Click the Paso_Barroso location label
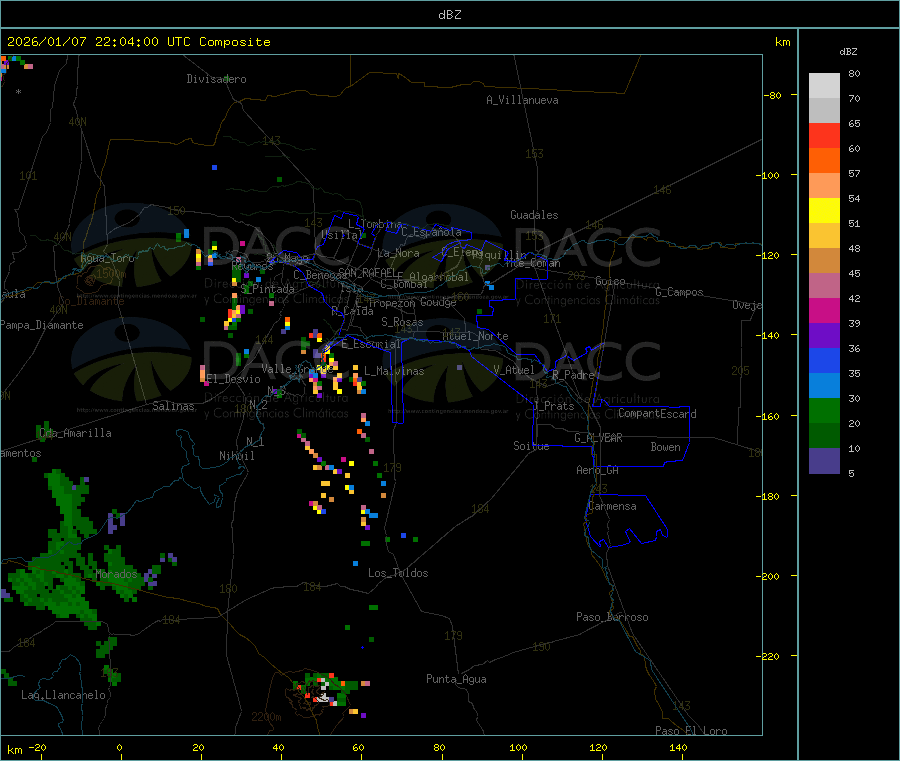Viewport: 900px width, 761px height. click(x=612, y=618)
